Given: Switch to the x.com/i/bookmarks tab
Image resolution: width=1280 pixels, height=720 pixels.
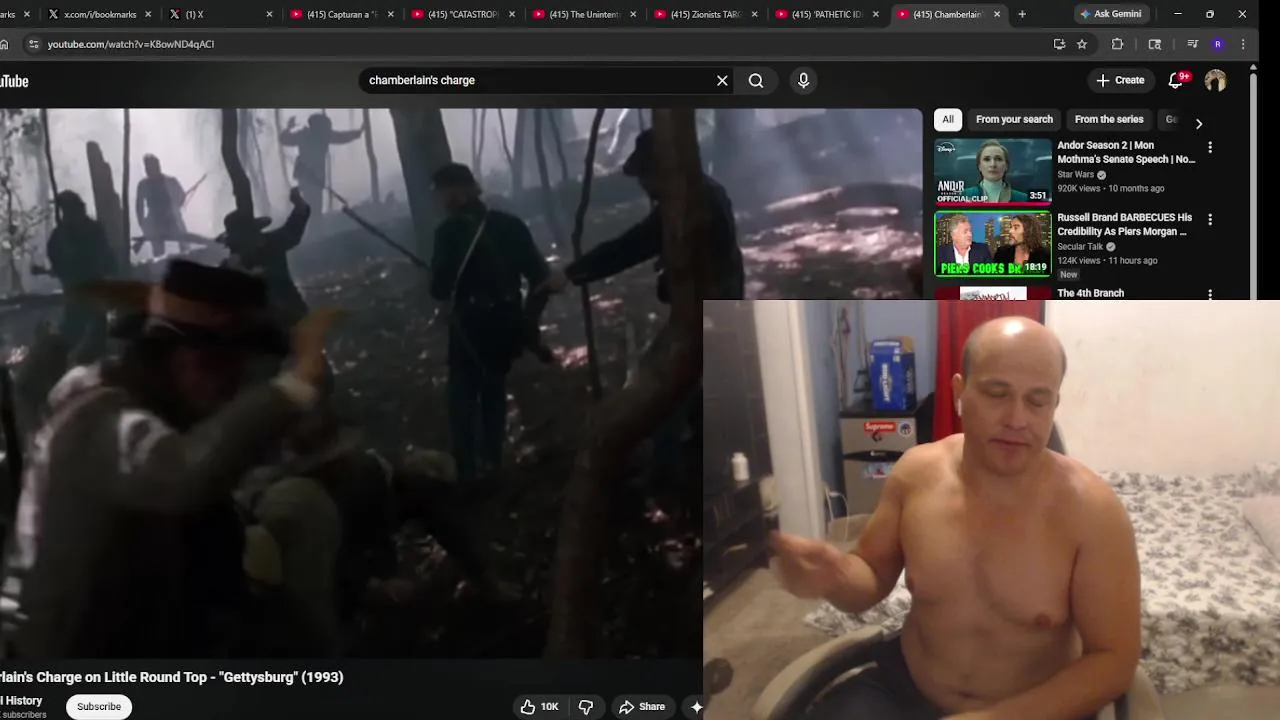Looking at the screenshot, I should coord(98,14).
